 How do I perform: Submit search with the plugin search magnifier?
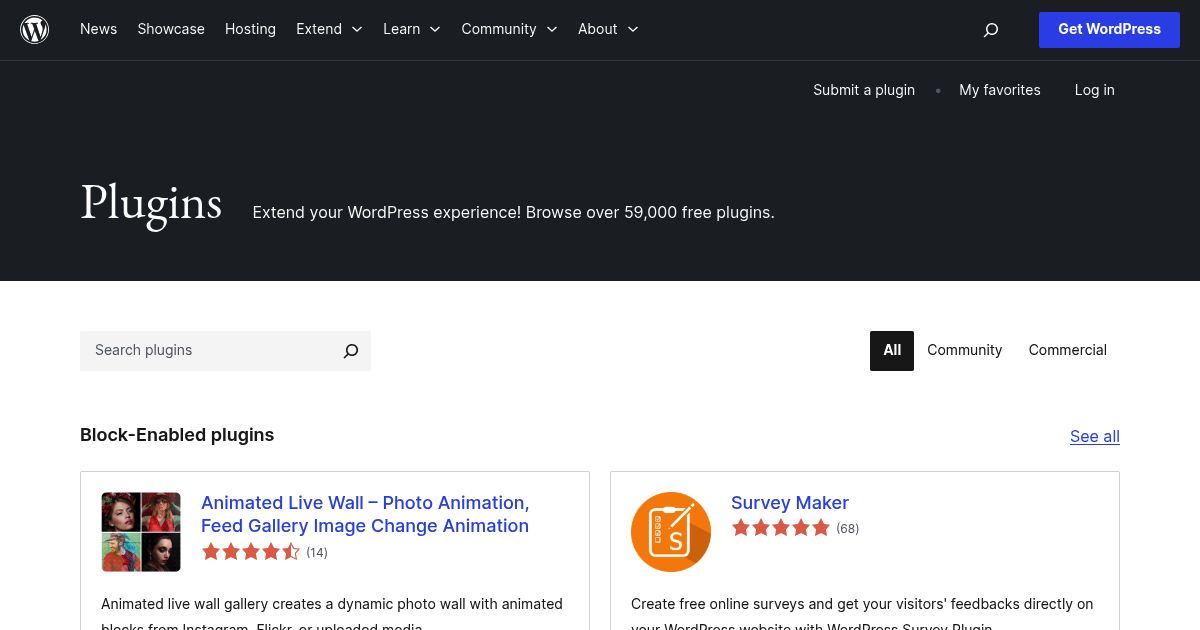[351, 351]
